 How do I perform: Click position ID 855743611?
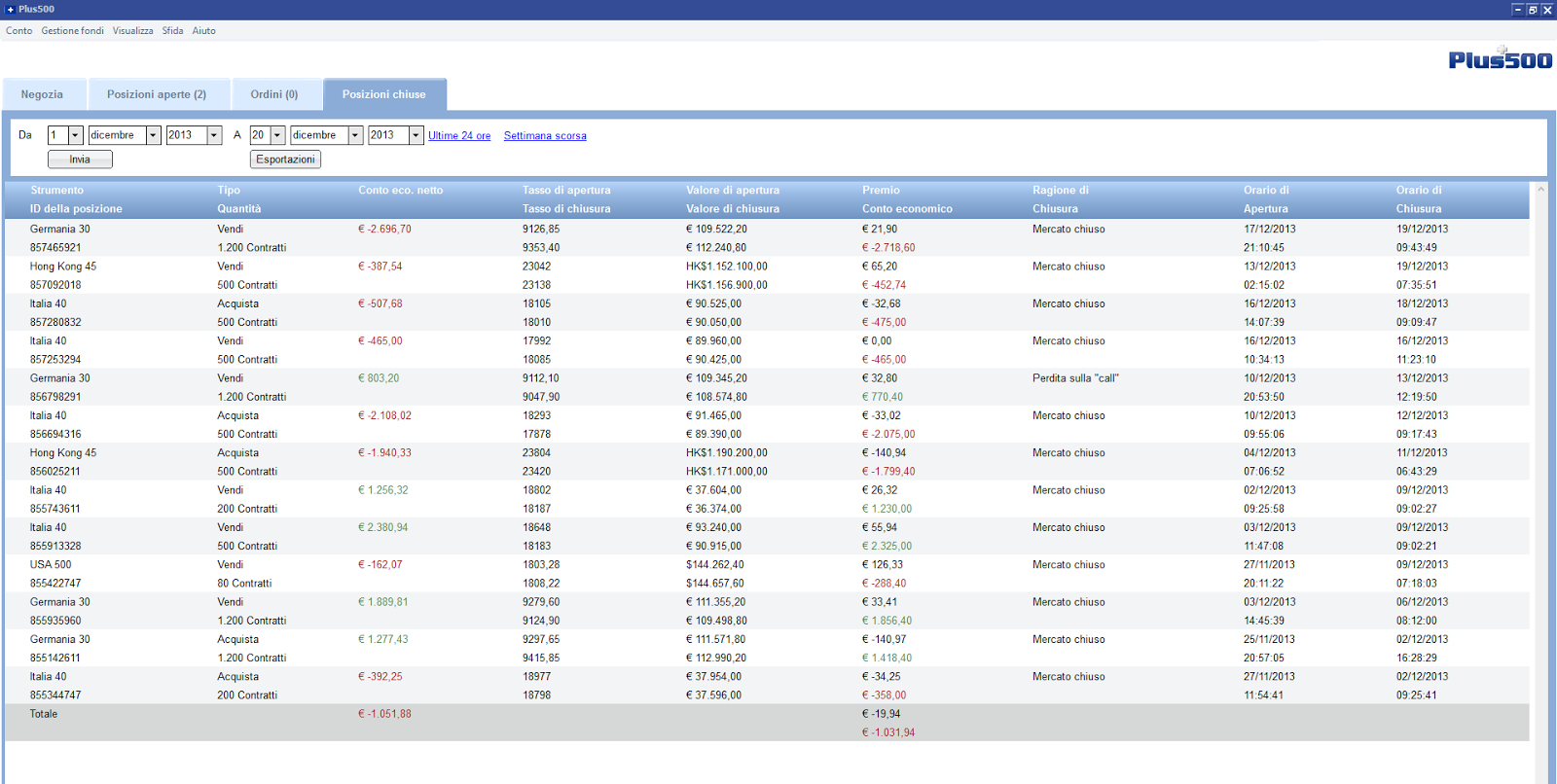coord(55,509)
